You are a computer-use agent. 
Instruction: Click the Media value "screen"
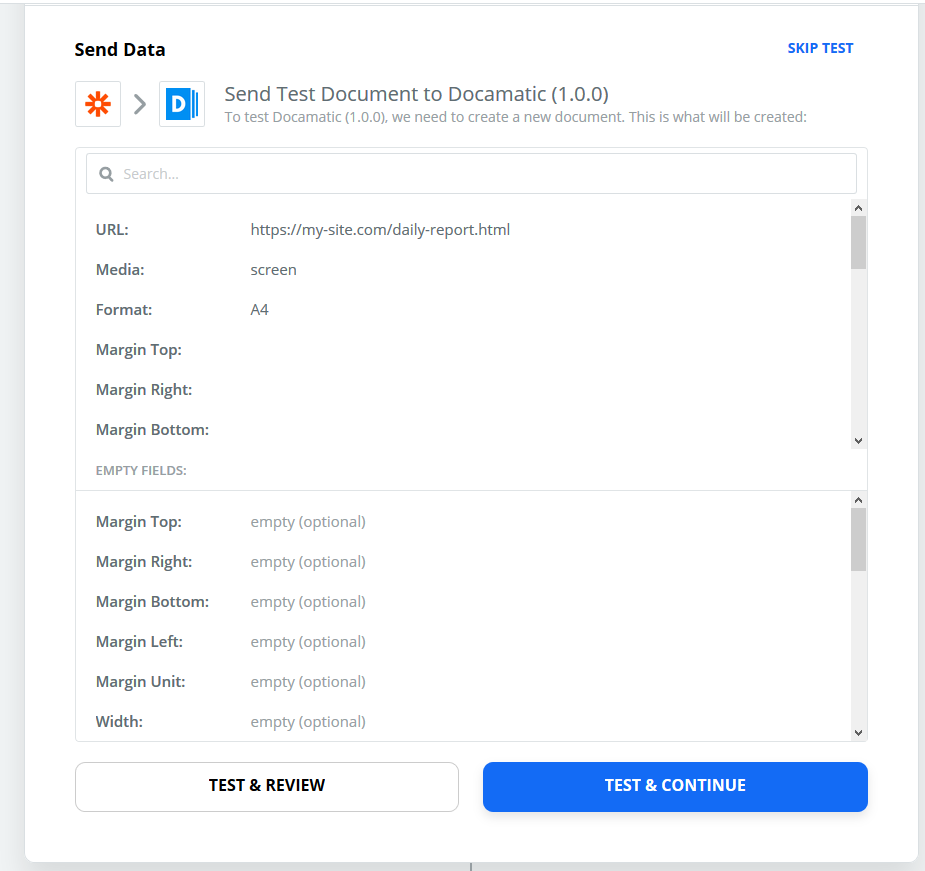pos(273,270)
